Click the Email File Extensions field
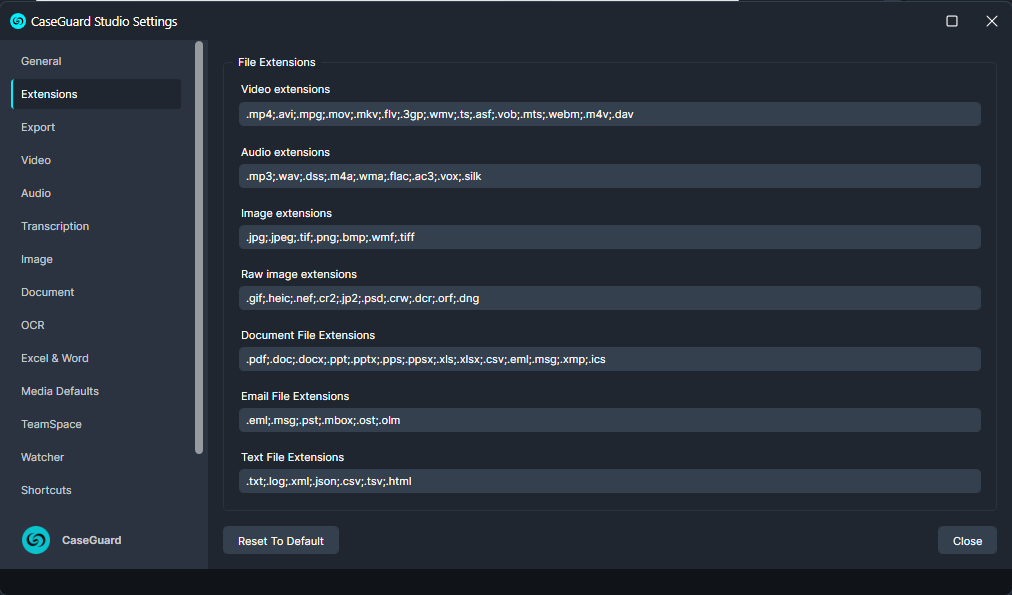Screen dimensions: 1012x595 tap(609, 420)
